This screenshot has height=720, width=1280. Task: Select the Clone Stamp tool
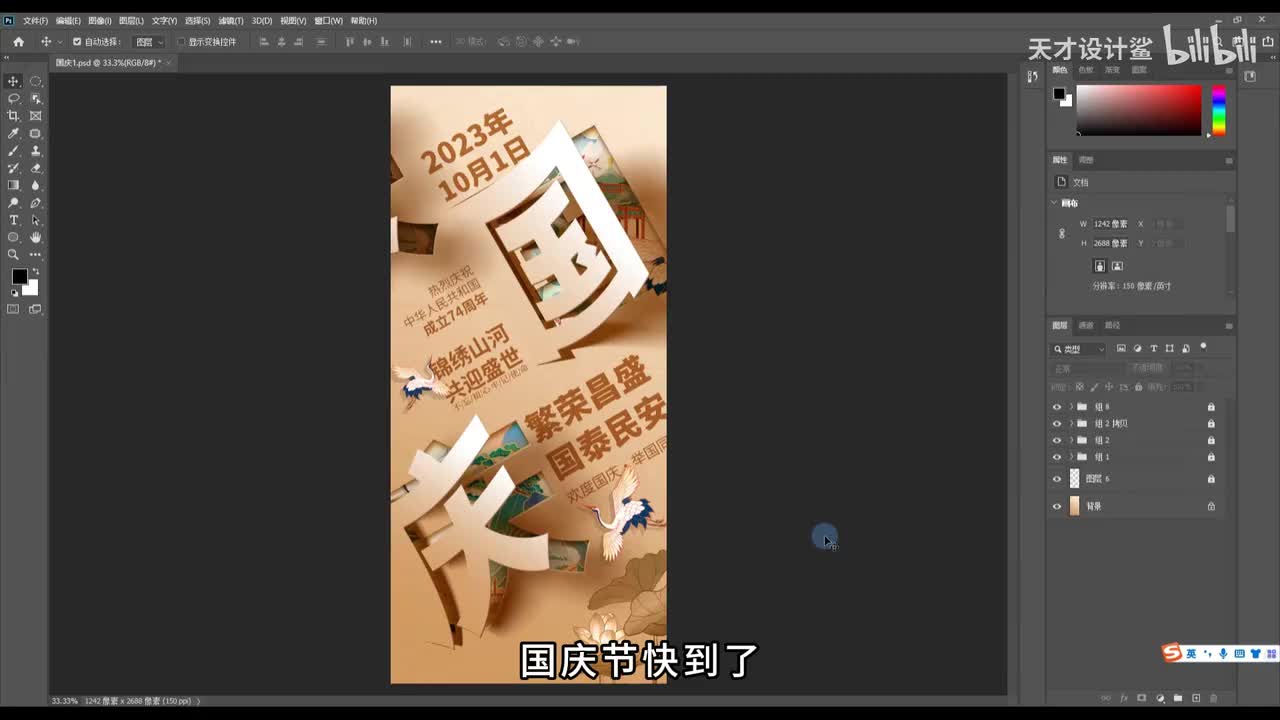point(36,151)
